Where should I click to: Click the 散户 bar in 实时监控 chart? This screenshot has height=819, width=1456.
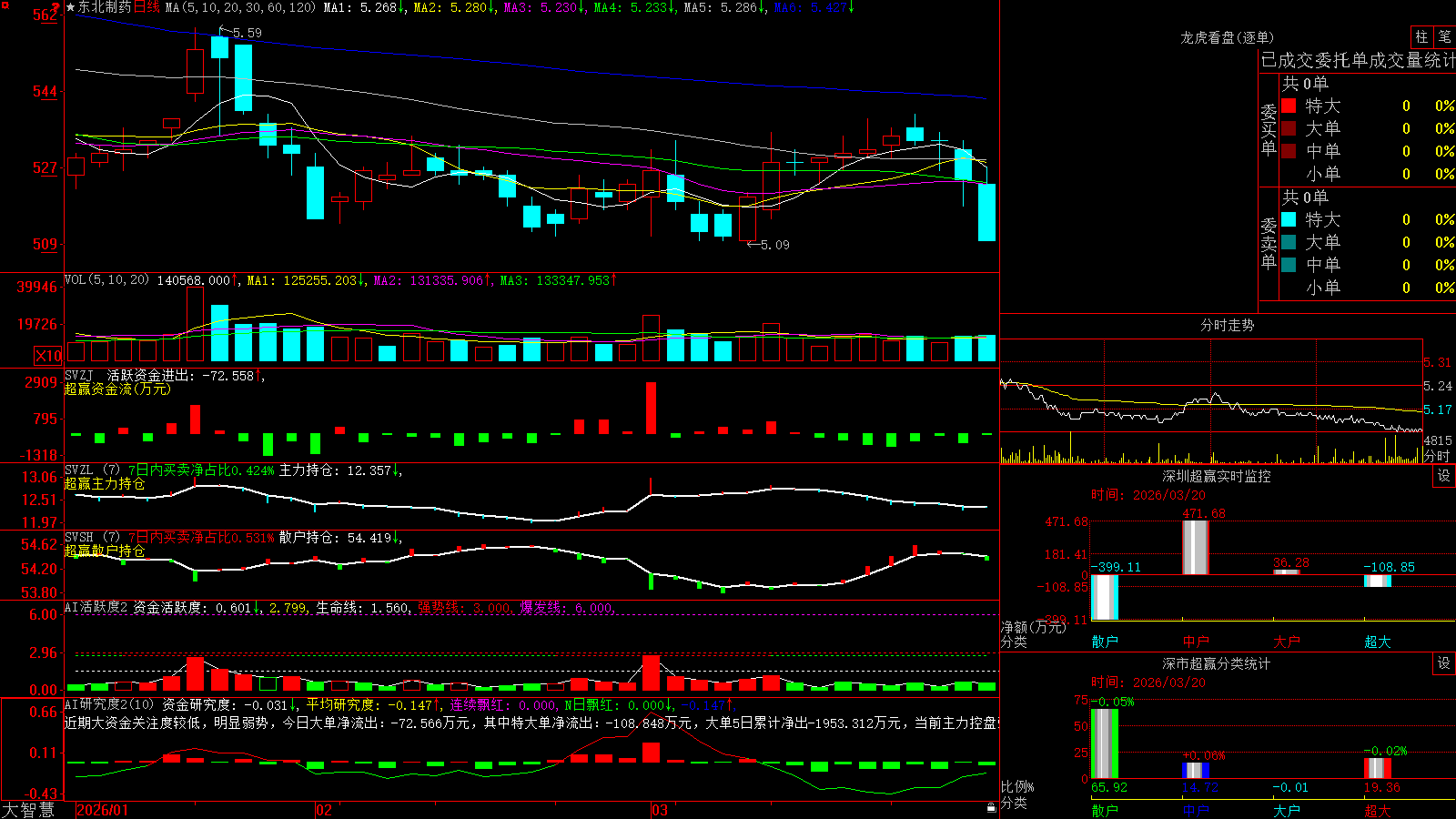coord(1104,597)
